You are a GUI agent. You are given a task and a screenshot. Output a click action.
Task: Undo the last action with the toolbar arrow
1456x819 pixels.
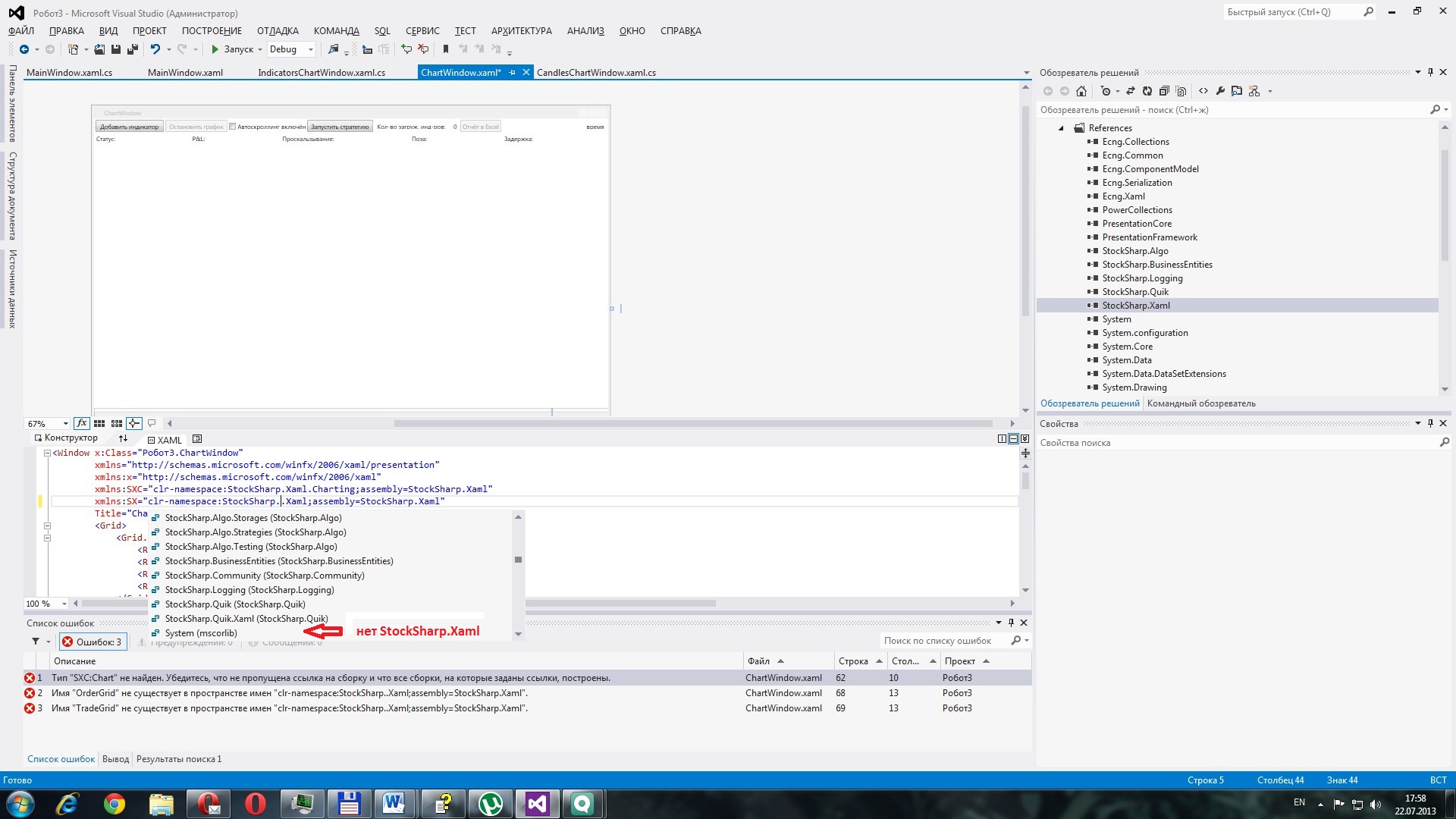pos(155,49)
